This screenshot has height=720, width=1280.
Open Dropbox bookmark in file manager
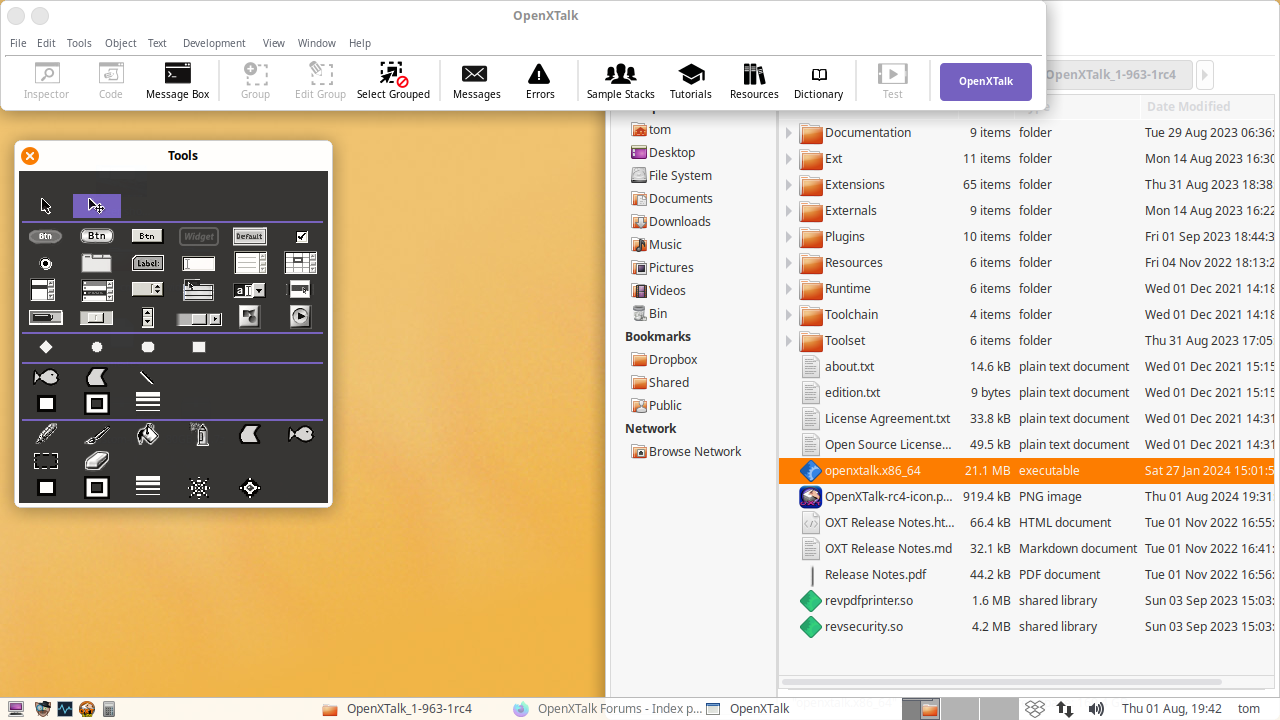tap(664, 360)
